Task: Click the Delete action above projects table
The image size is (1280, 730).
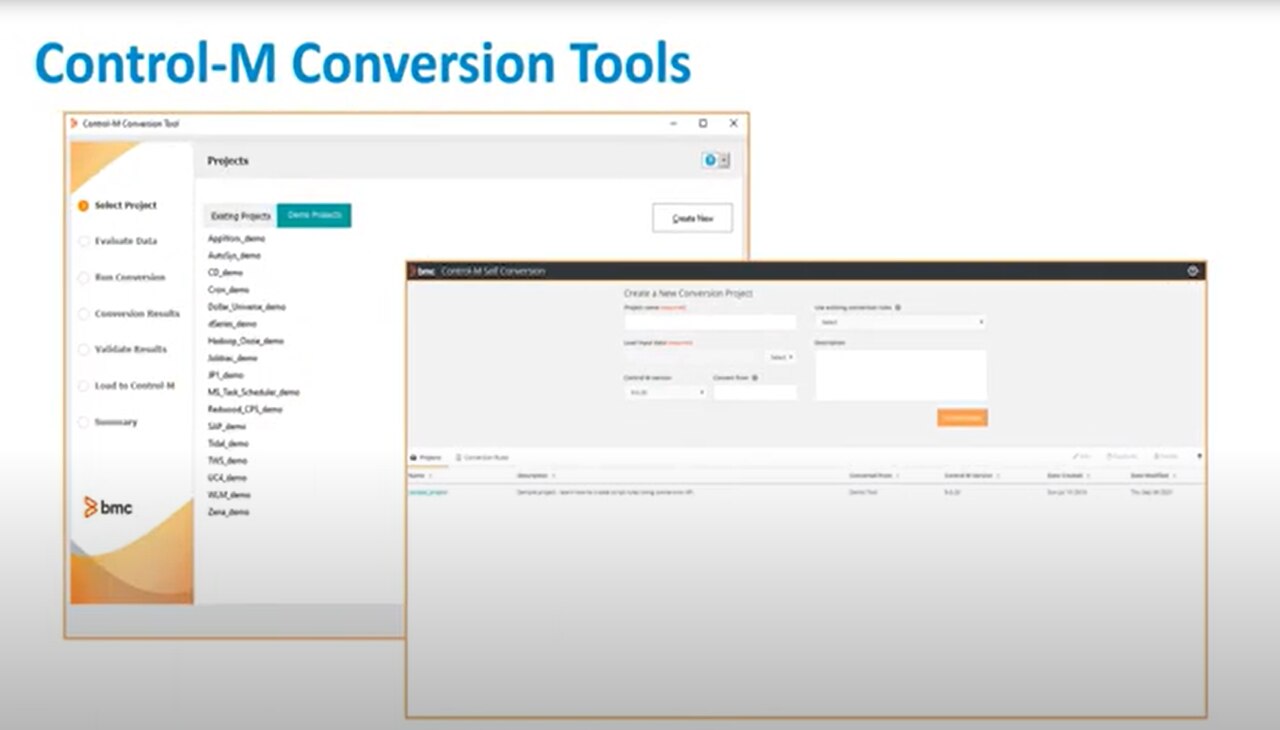Action: pyautogui.click(x=1165, y=456)
